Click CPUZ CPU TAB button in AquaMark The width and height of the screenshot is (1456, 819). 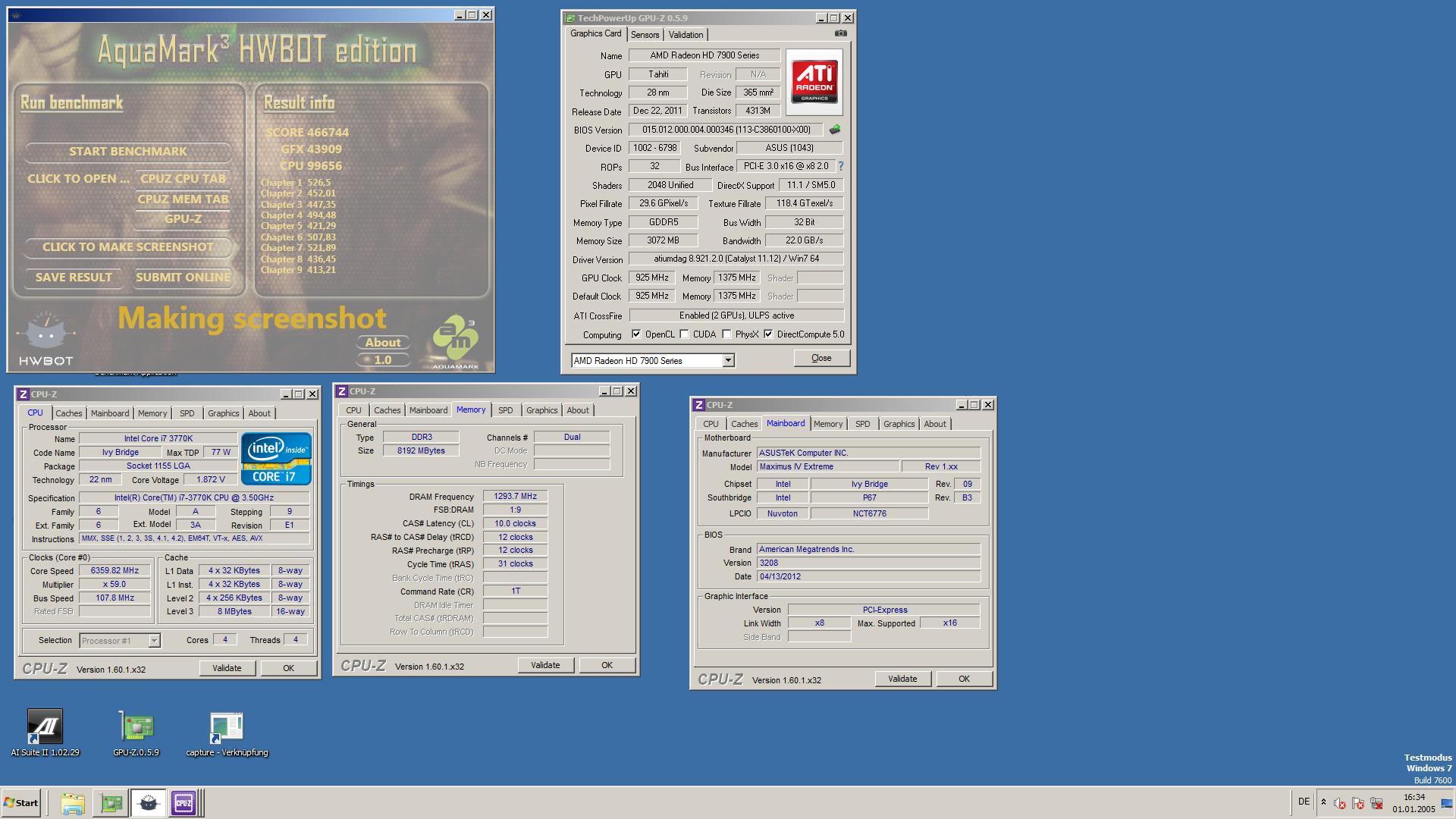point(183,179)
